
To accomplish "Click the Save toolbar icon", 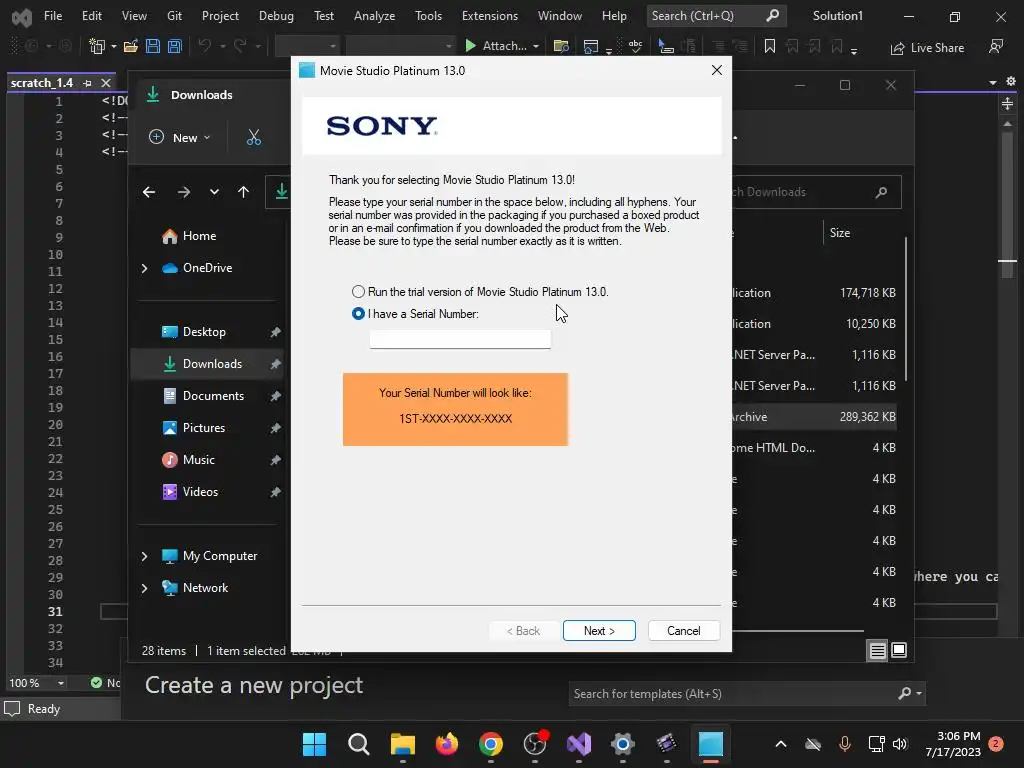I will (x=153, y=46).
